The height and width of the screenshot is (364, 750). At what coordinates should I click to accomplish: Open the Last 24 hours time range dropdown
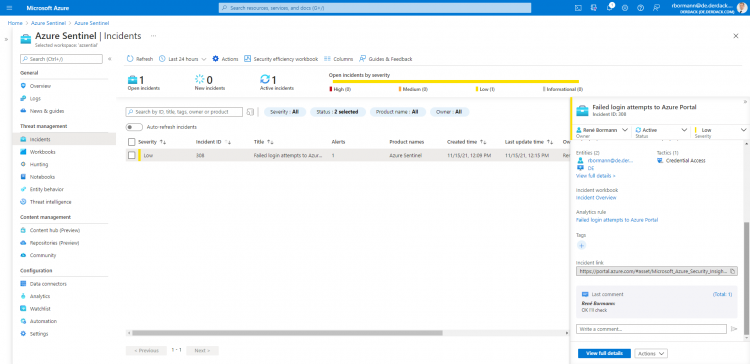tap(182, 59)
